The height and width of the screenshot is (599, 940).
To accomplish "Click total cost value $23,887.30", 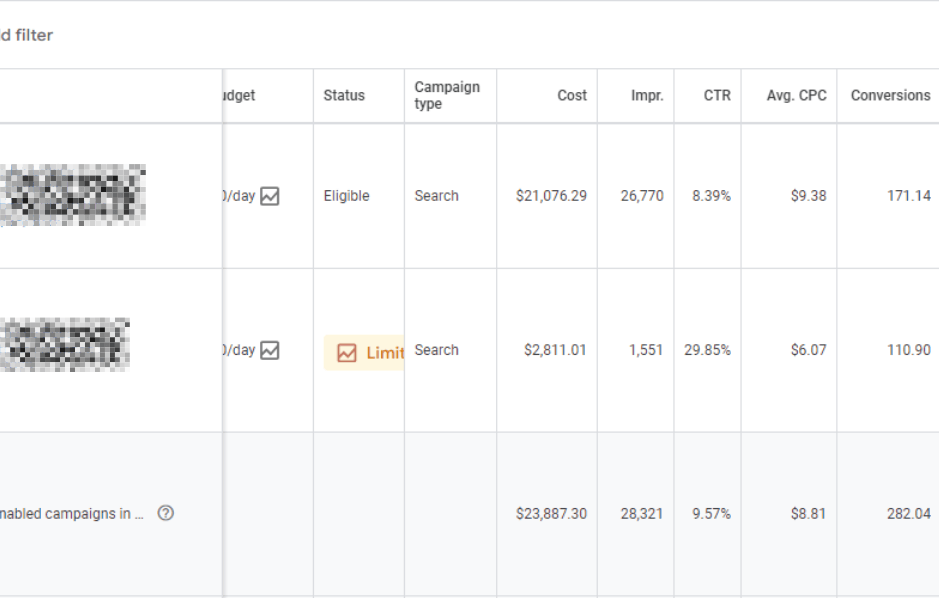I will 551,514.
